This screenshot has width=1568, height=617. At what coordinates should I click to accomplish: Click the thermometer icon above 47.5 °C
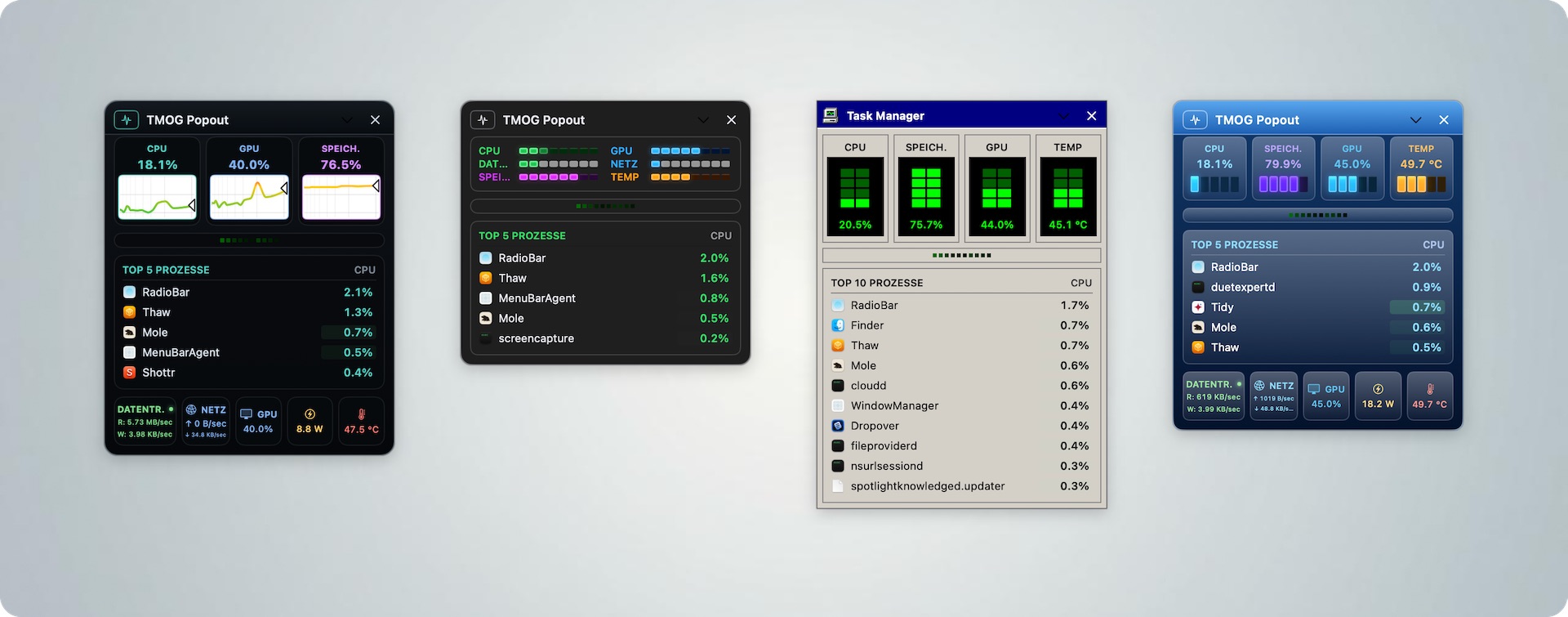[361, 414]
